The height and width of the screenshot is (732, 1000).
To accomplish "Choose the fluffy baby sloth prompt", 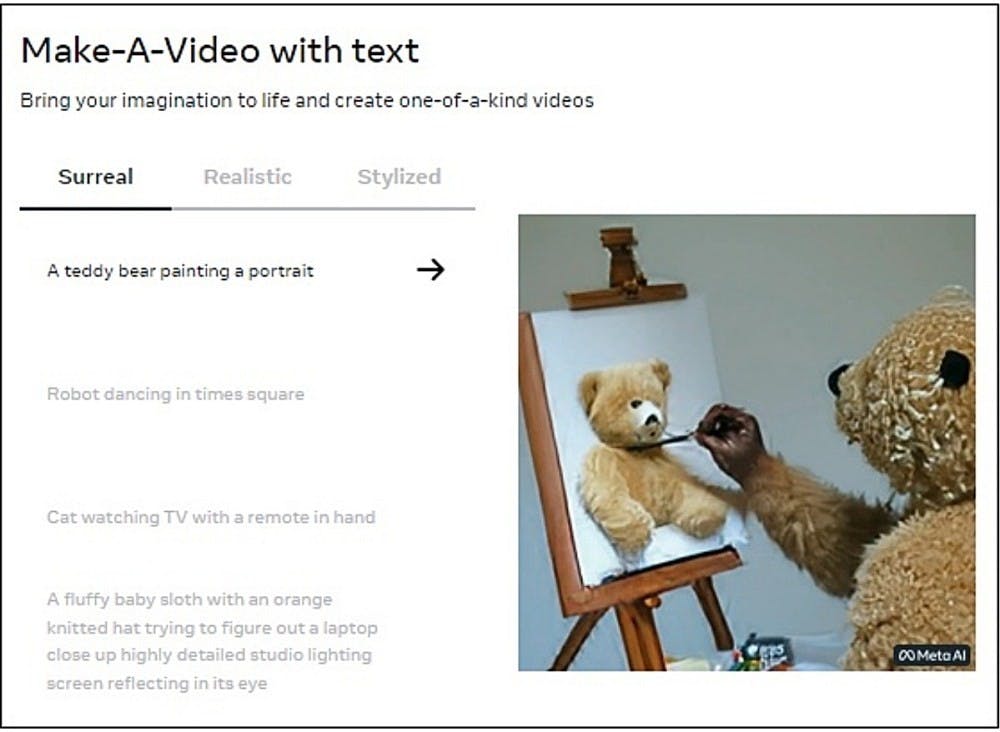I will click(212, 641).
